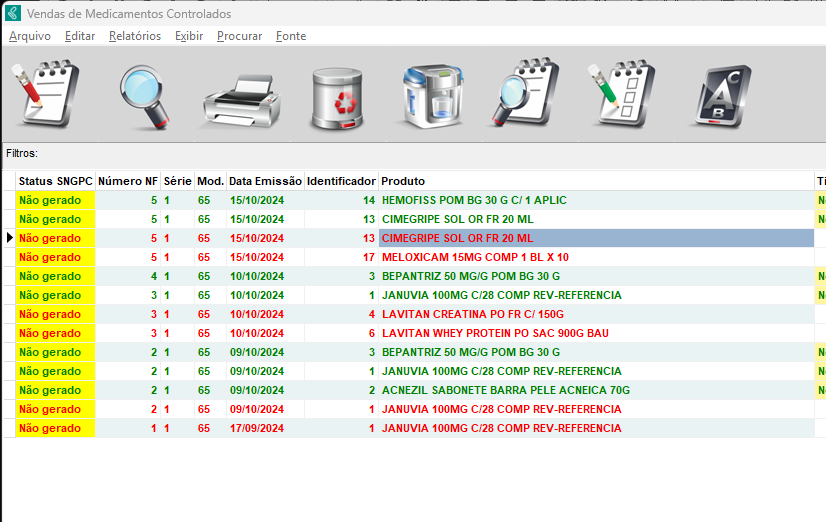Click the checklist with green pencil icon
Image resolution: width=826 pixels, height=522 pixels.
[623, 95]
